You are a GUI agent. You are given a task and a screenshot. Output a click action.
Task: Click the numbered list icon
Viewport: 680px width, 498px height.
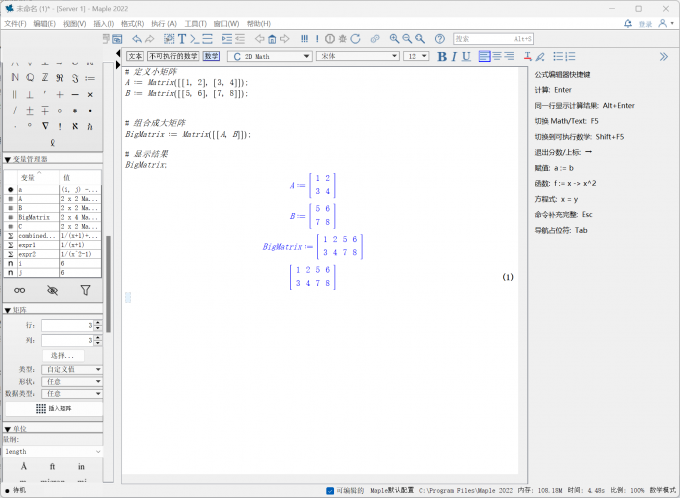[570, 56]
